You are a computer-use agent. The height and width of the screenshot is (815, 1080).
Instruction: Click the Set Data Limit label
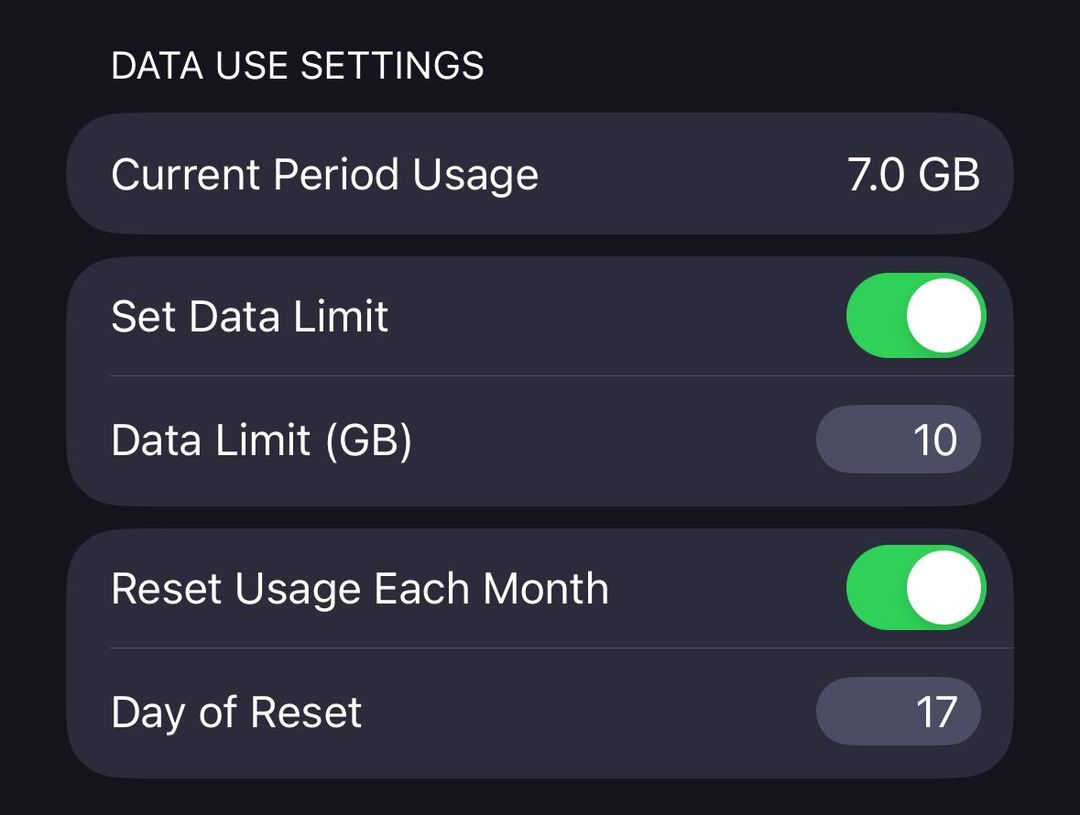[250, 315]
